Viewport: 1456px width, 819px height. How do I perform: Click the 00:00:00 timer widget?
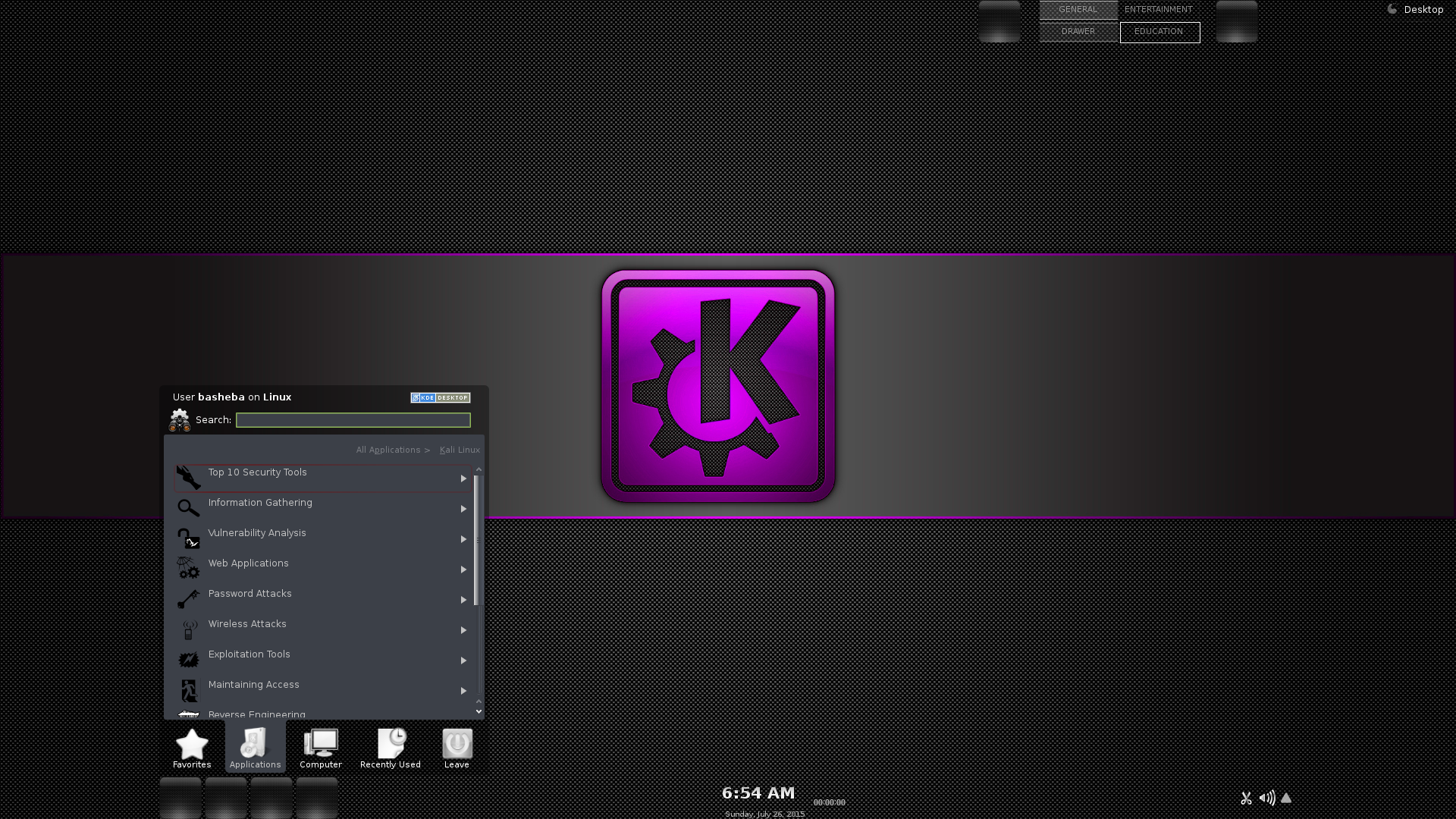(830, 802)
